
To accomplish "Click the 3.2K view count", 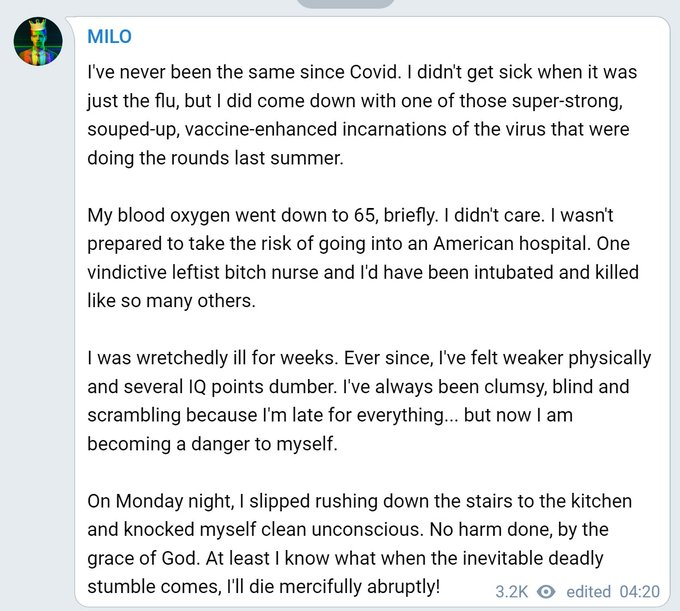I will (x=513, y=590).
